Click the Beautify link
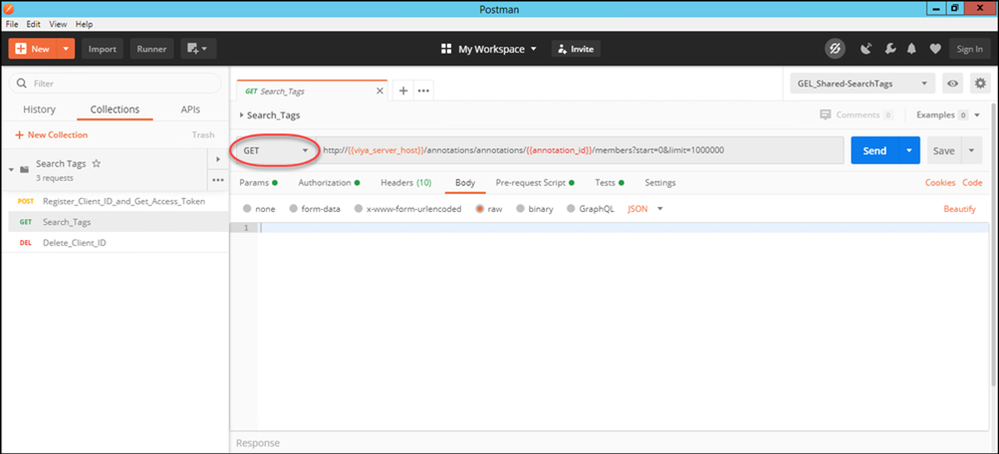Image resolution: width=999 pixels, height=454 pixels. [959, 209]
